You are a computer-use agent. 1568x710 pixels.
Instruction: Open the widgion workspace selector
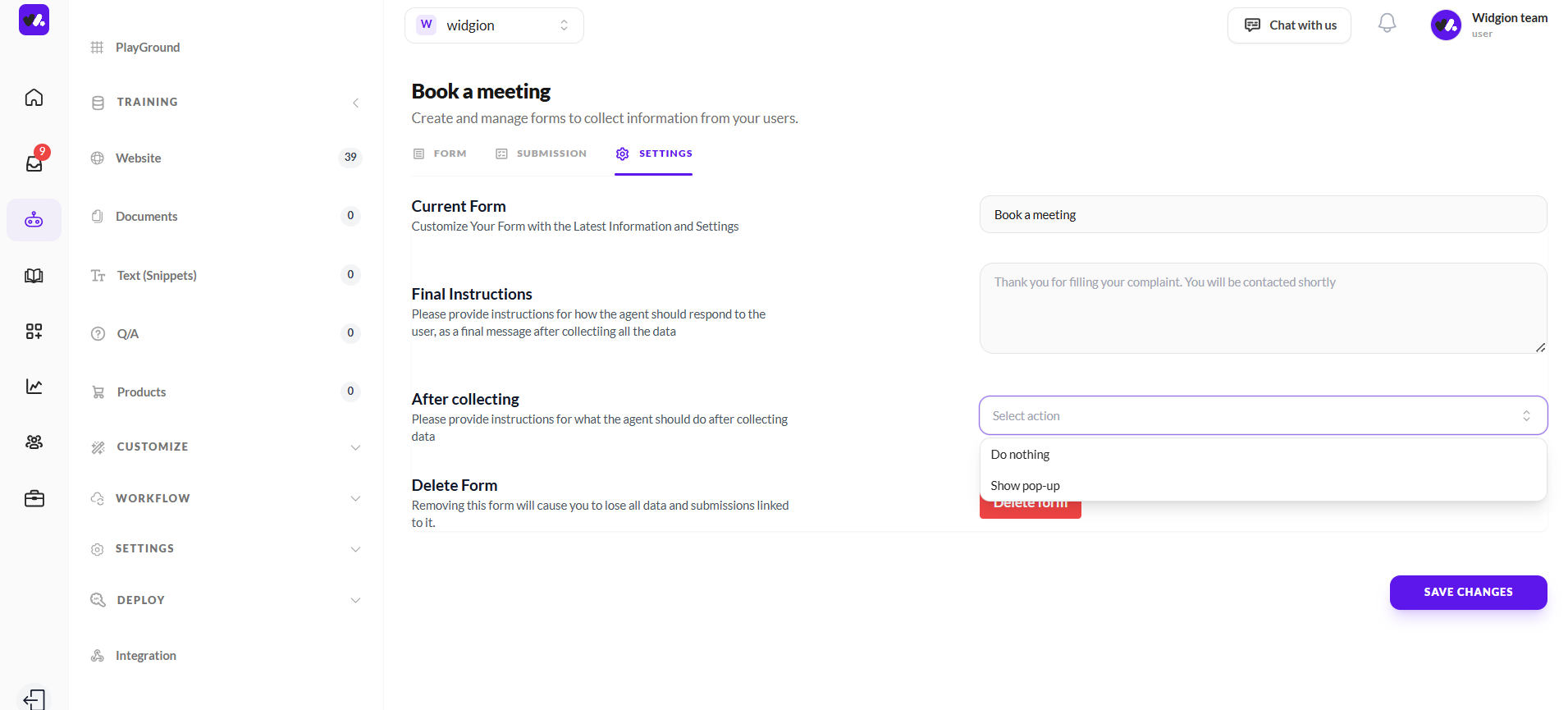494,25
